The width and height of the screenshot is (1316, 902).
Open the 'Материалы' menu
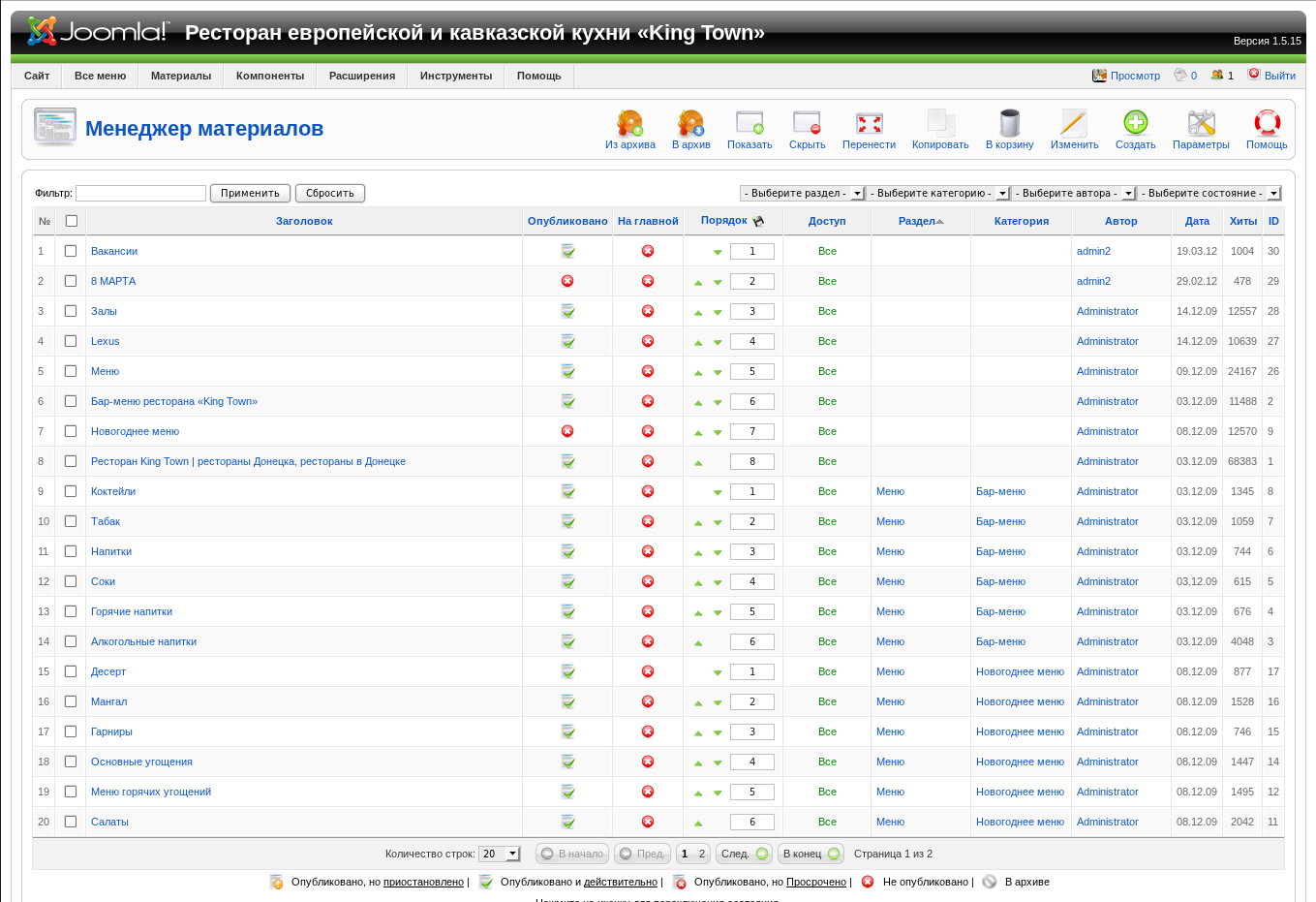[181, 76]
